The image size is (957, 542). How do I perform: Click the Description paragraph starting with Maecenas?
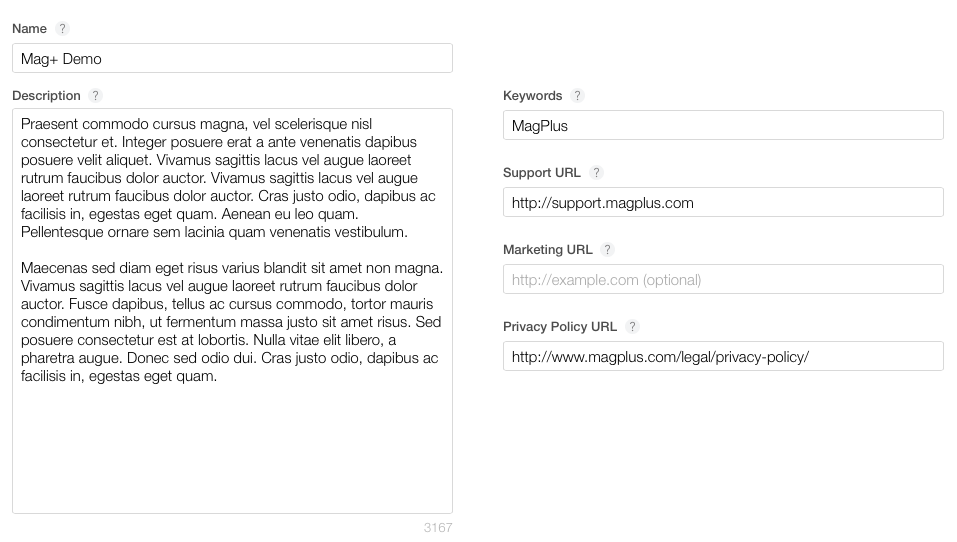click(232, 322)
